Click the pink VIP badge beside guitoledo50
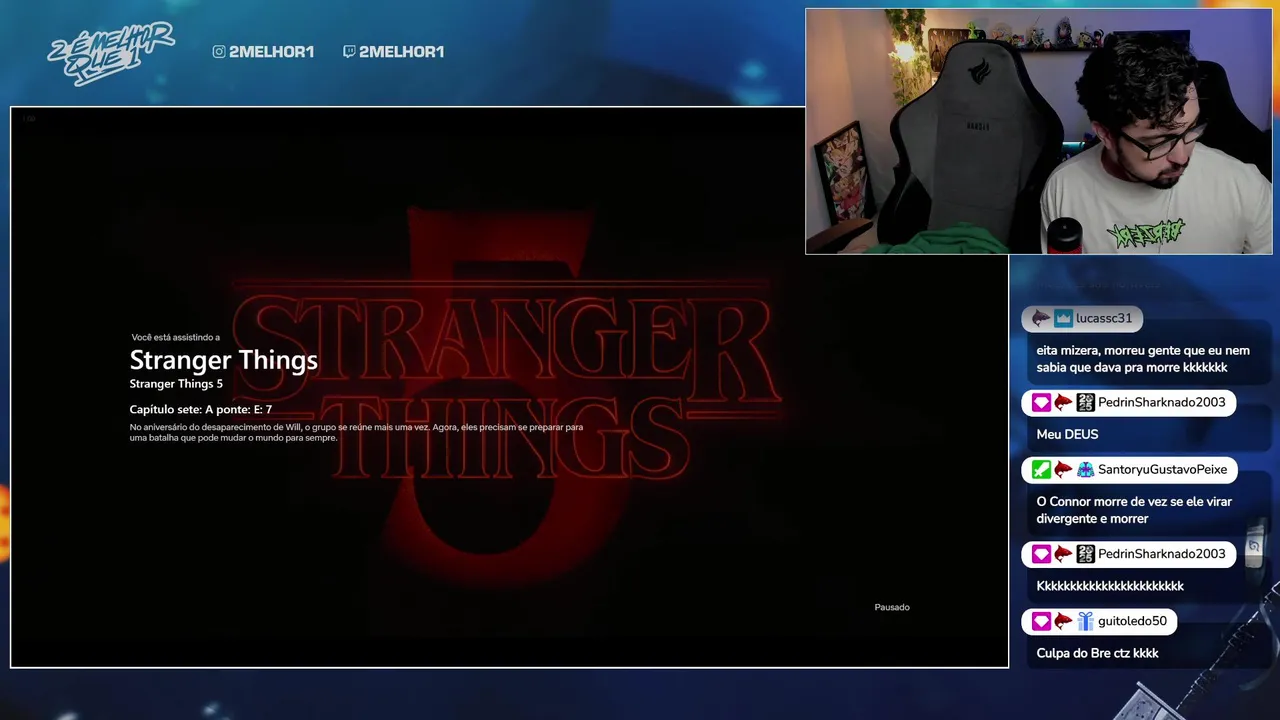The height and width of the screenshot is (720, 1280). tap(1041, 622)
